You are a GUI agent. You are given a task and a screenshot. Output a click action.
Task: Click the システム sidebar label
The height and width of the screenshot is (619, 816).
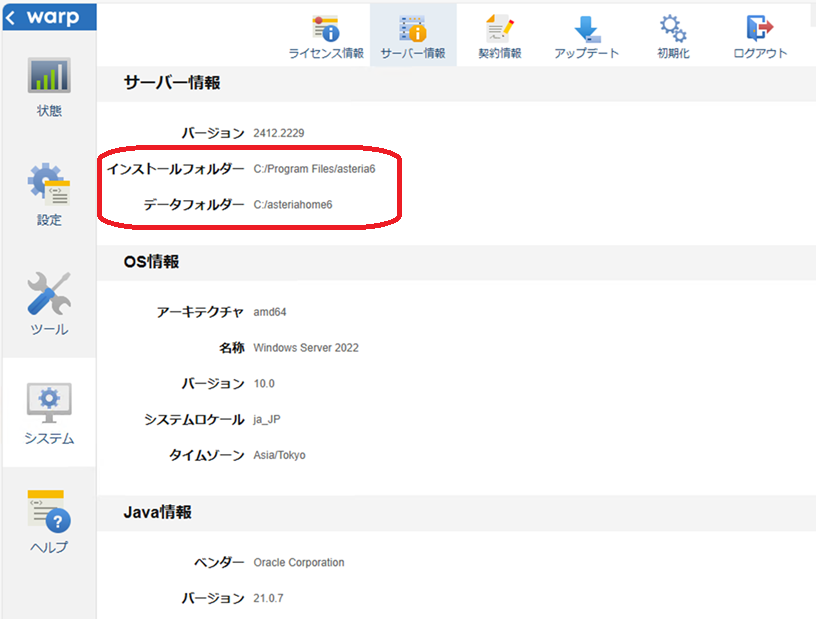(49, 438)
